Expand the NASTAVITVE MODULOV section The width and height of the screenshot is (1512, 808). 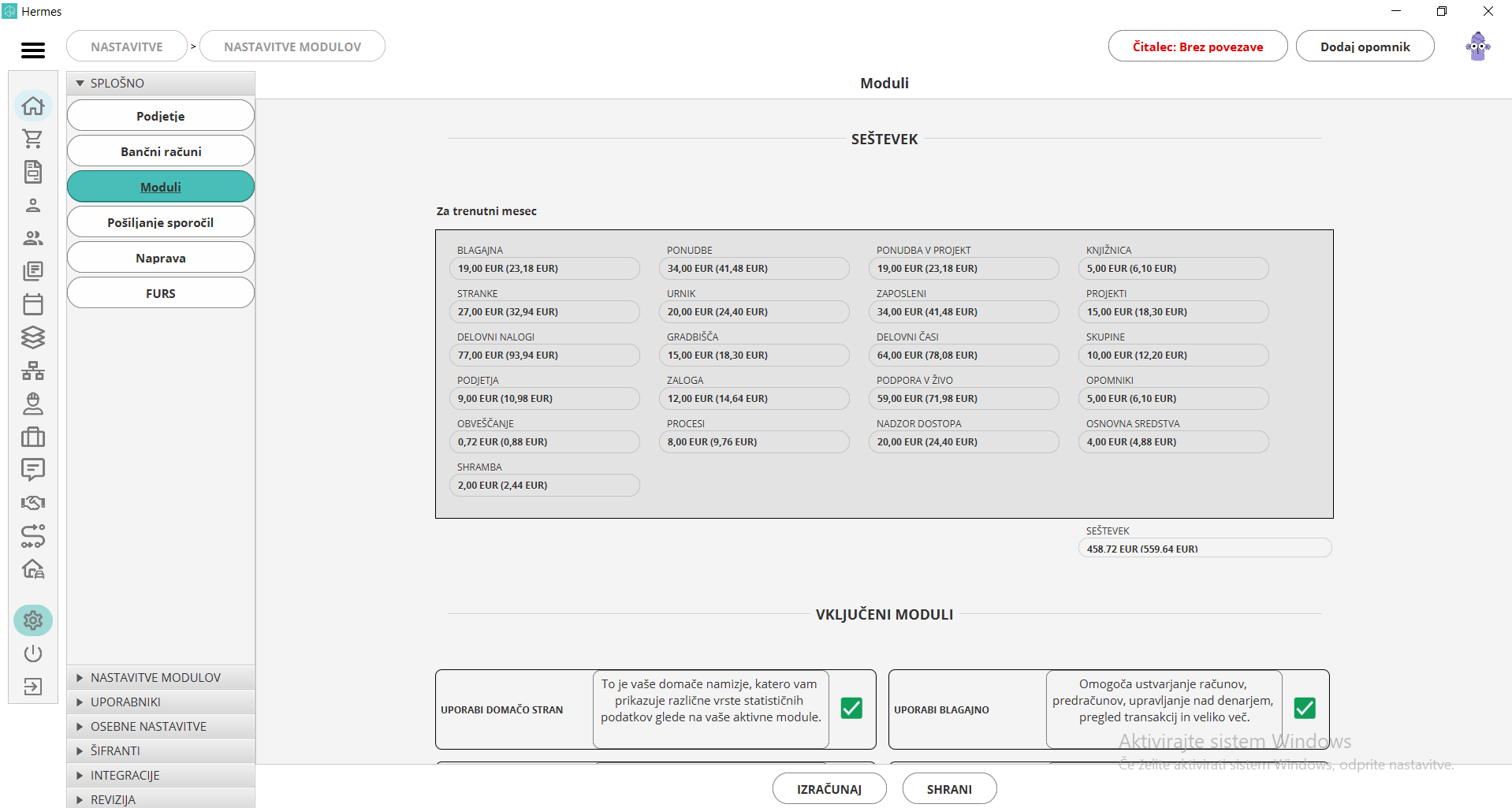tap(161, 677)
